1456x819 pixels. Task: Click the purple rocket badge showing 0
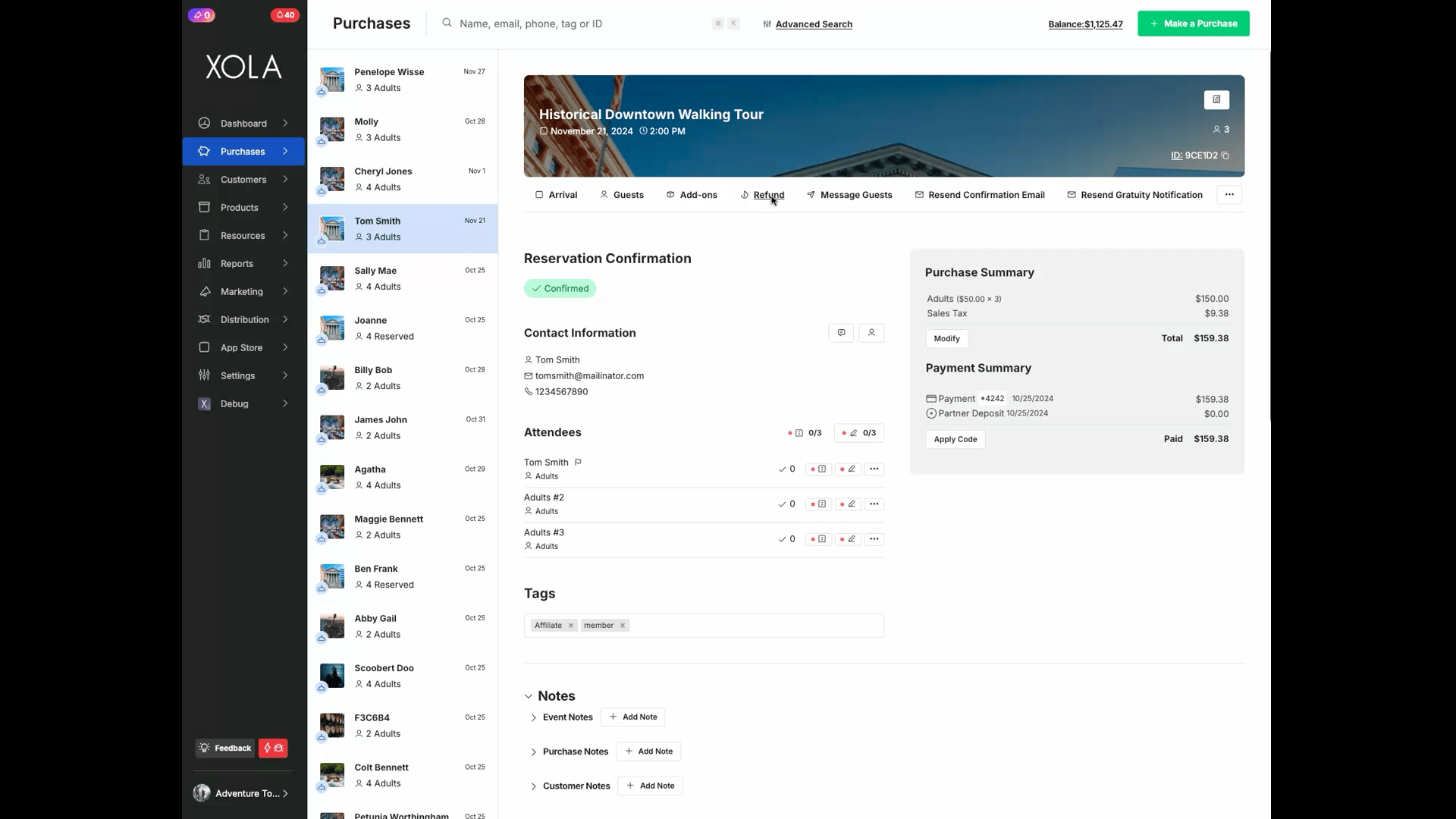tap(202, 15)
